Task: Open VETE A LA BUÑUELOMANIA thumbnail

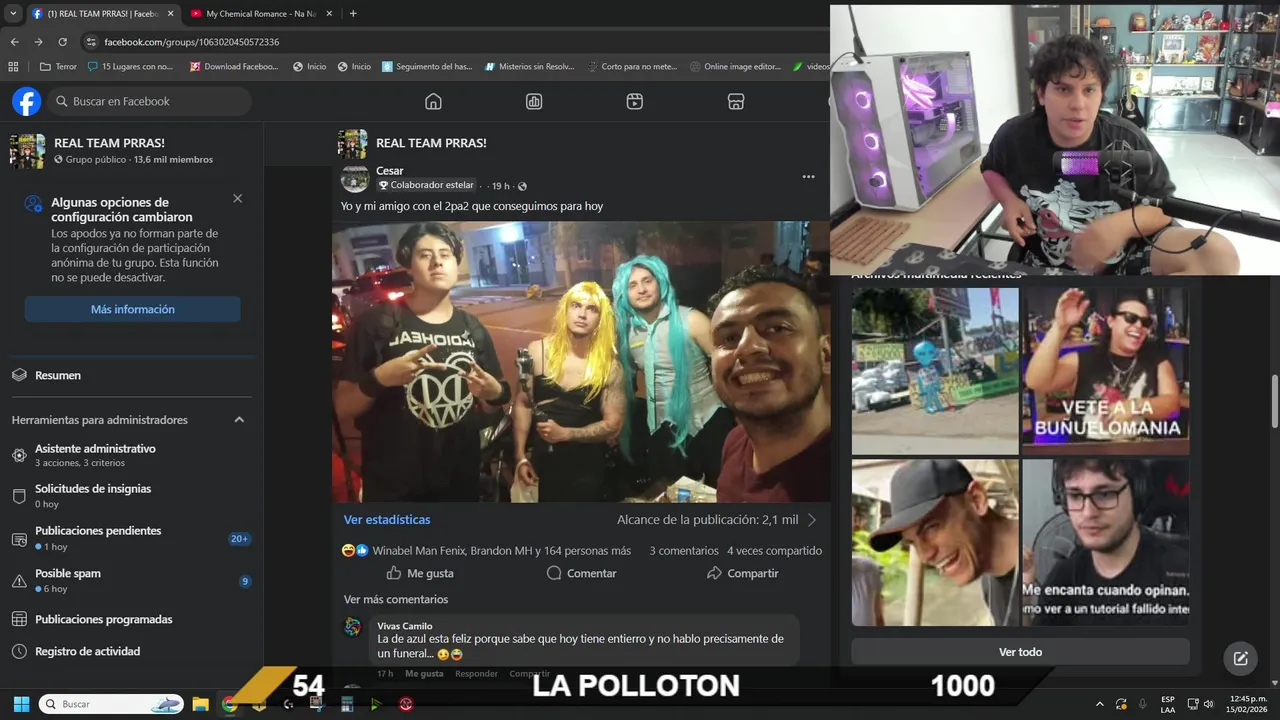Action: [1106, 371]
